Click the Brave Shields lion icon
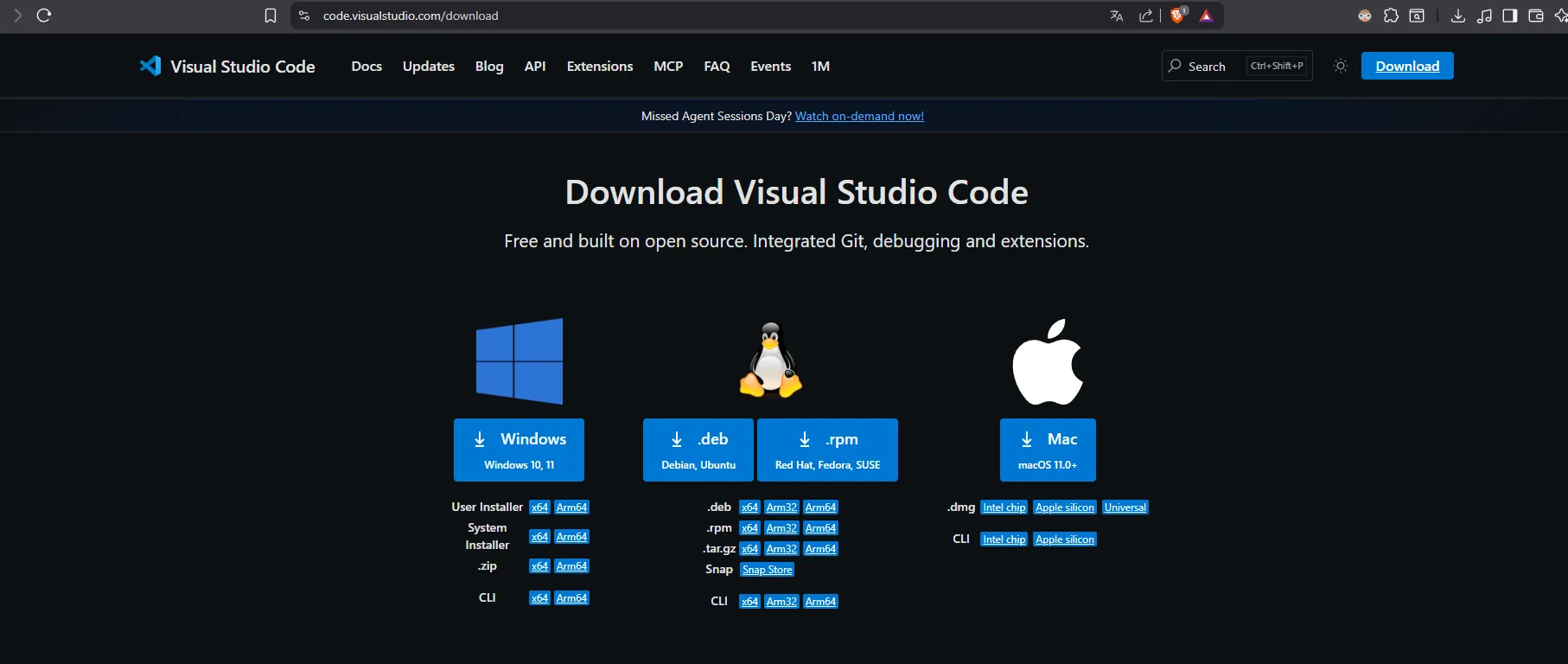This screenshot has width=1568, height=664. pos(1176,16)
